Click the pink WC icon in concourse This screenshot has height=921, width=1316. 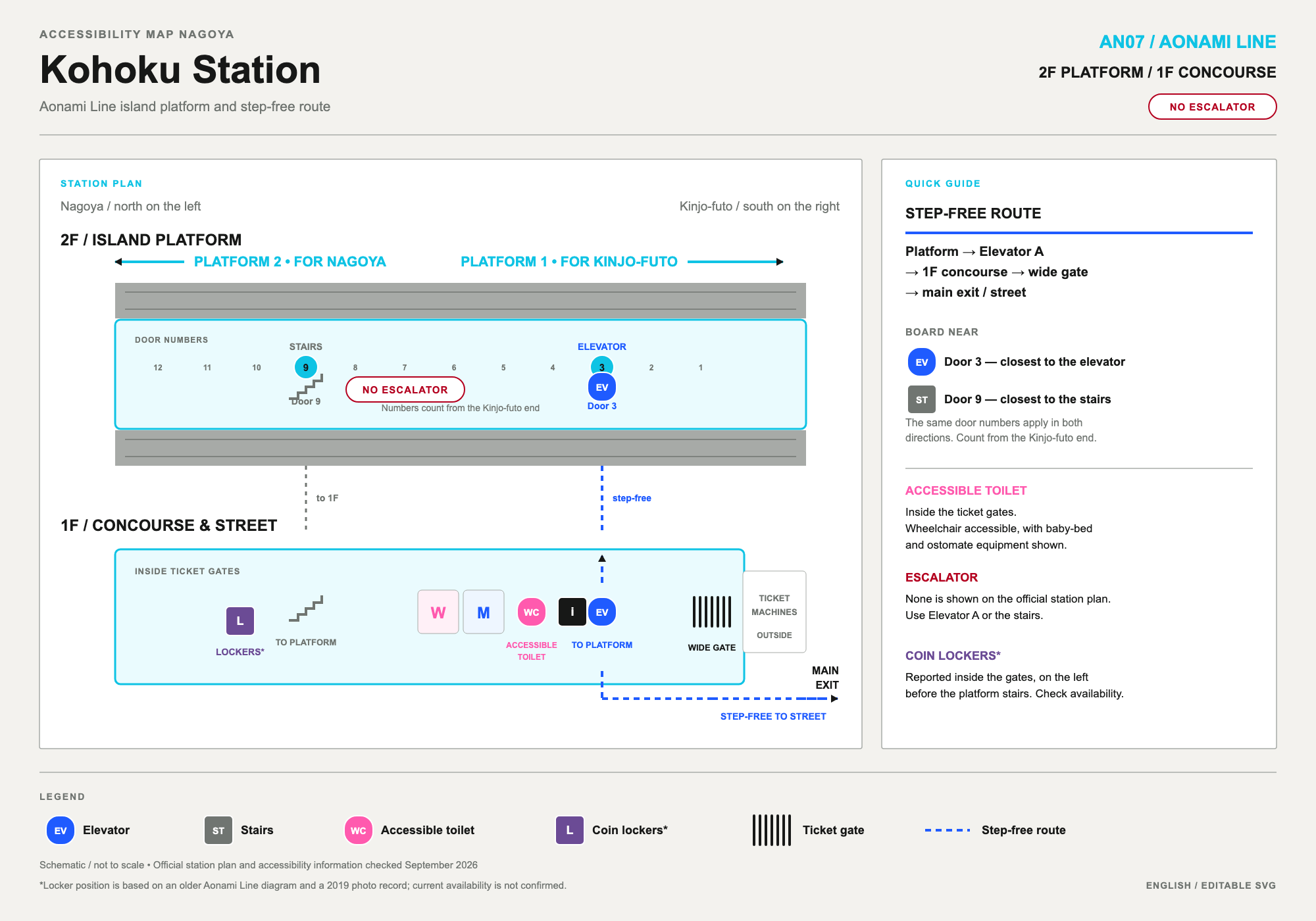pyautogui.click(x=532, y=612)
